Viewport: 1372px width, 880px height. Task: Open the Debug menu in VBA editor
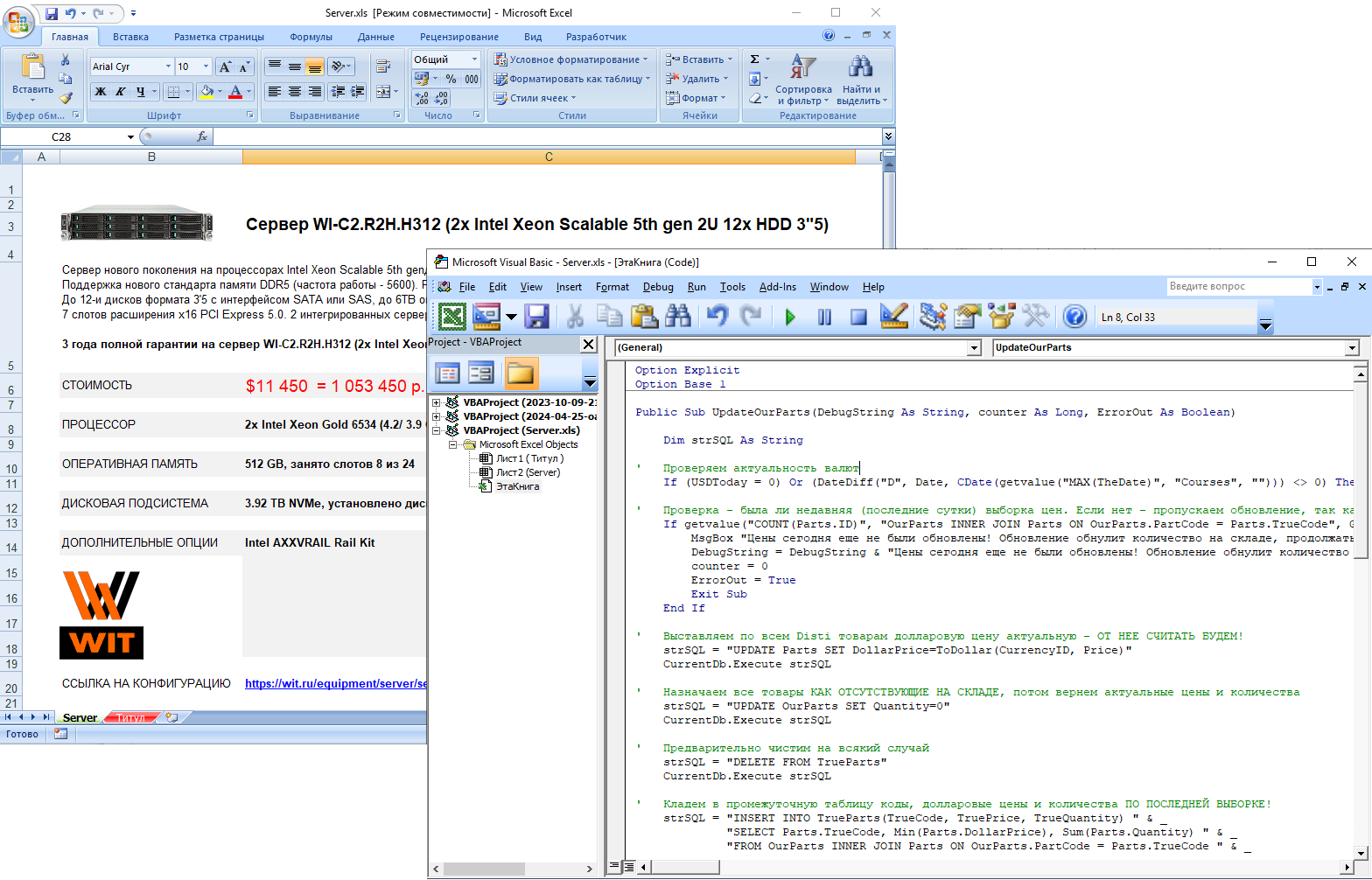(x=658, y=287)
